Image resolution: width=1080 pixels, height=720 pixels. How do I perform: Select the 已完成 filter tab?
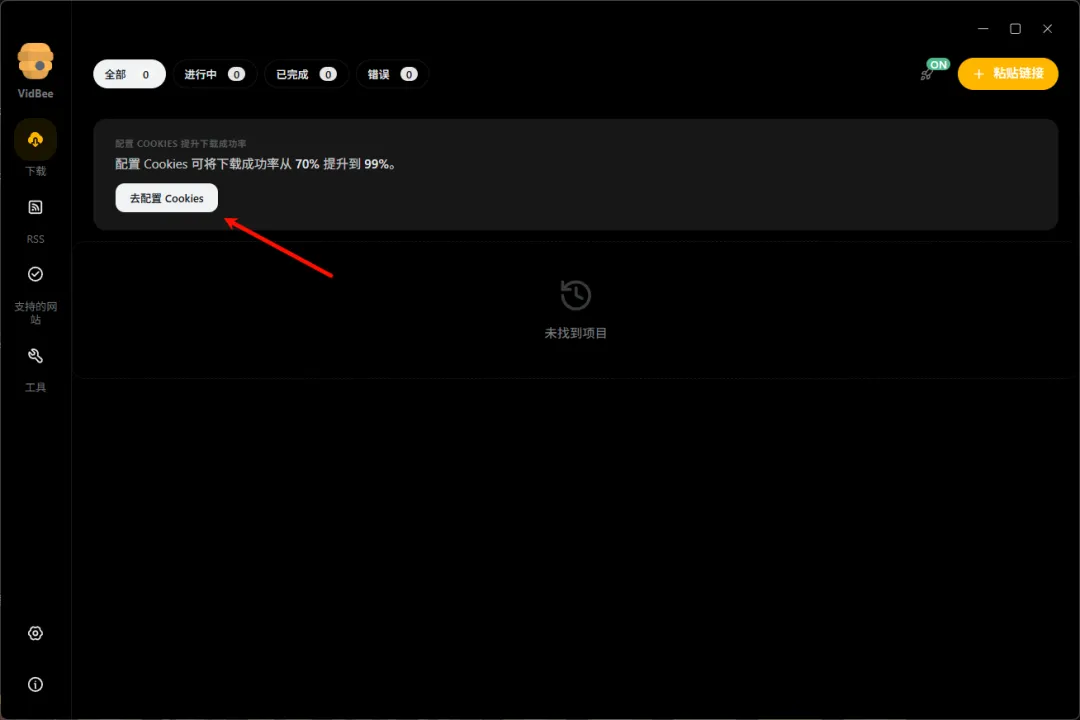[x=307, y=74]
